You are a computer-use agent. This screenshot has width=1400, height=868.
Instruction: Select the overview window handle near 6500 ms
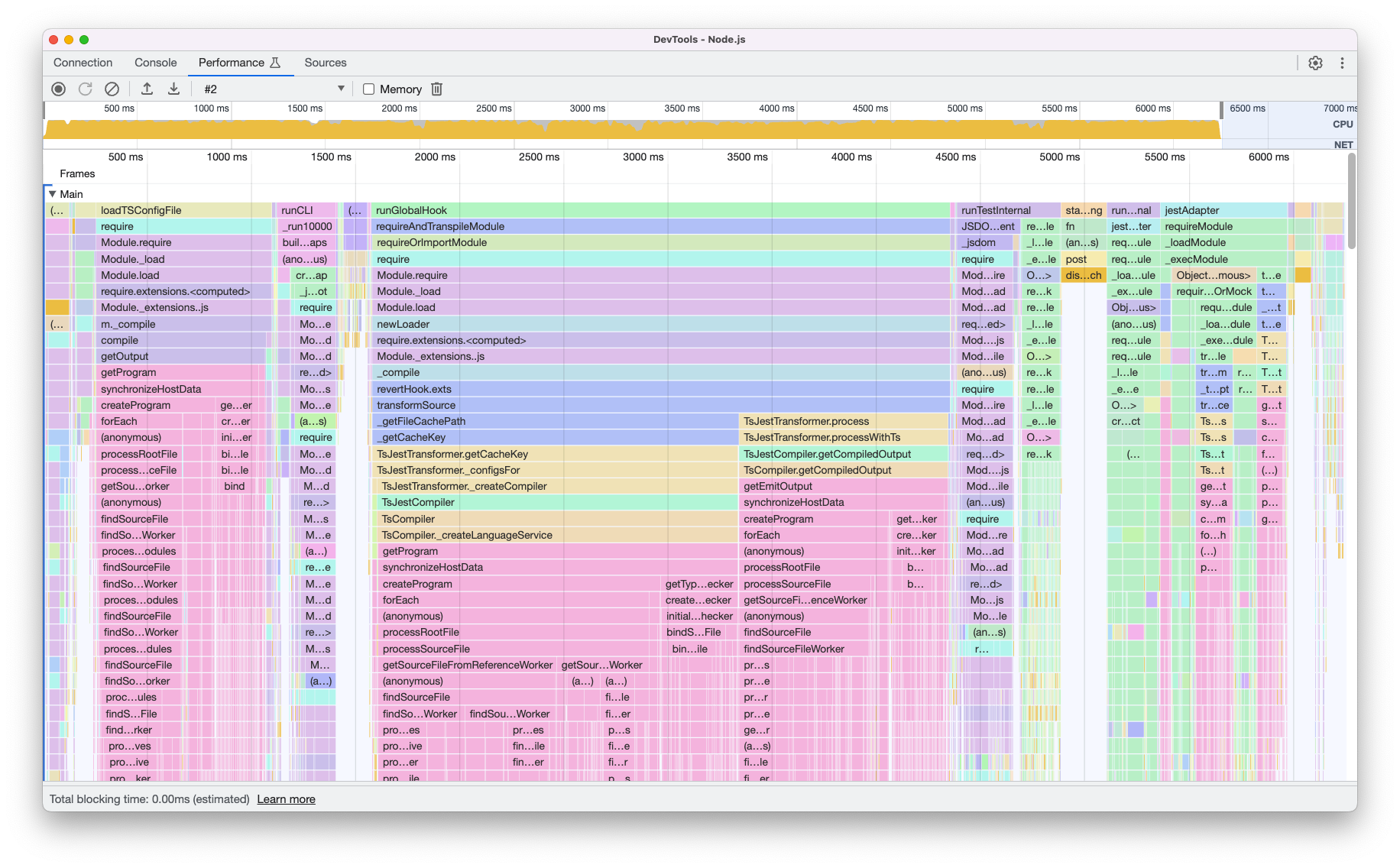pos(1221,110)
